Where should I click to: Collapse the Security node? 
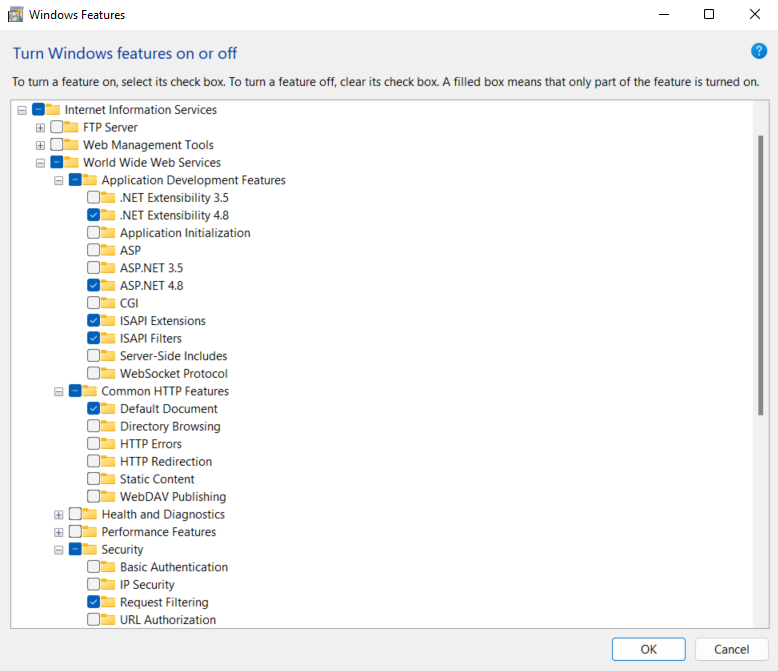click(59, 550)
